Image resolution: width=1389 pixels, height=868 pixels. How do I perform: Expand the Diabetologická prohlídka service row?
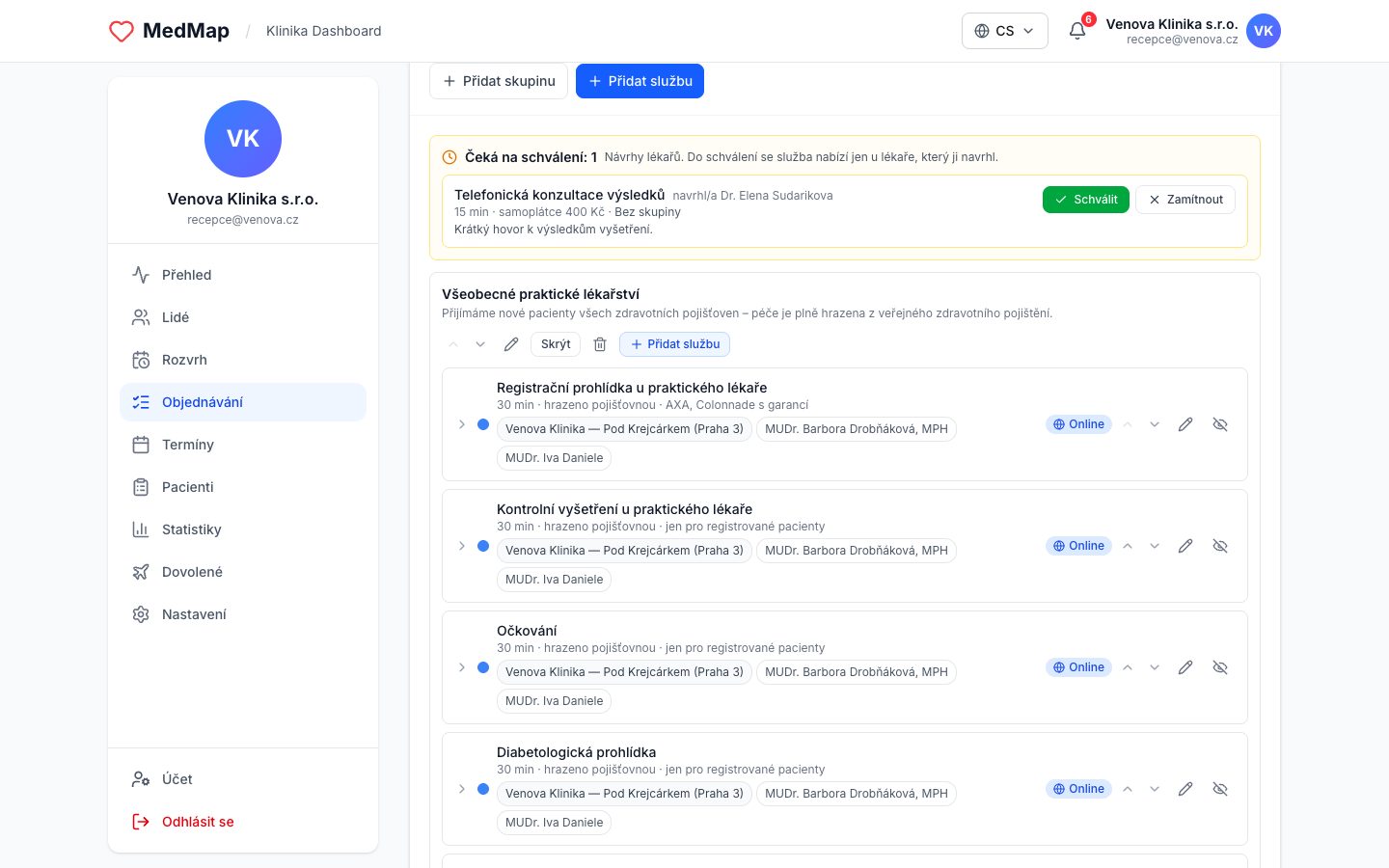coord(462,789)
